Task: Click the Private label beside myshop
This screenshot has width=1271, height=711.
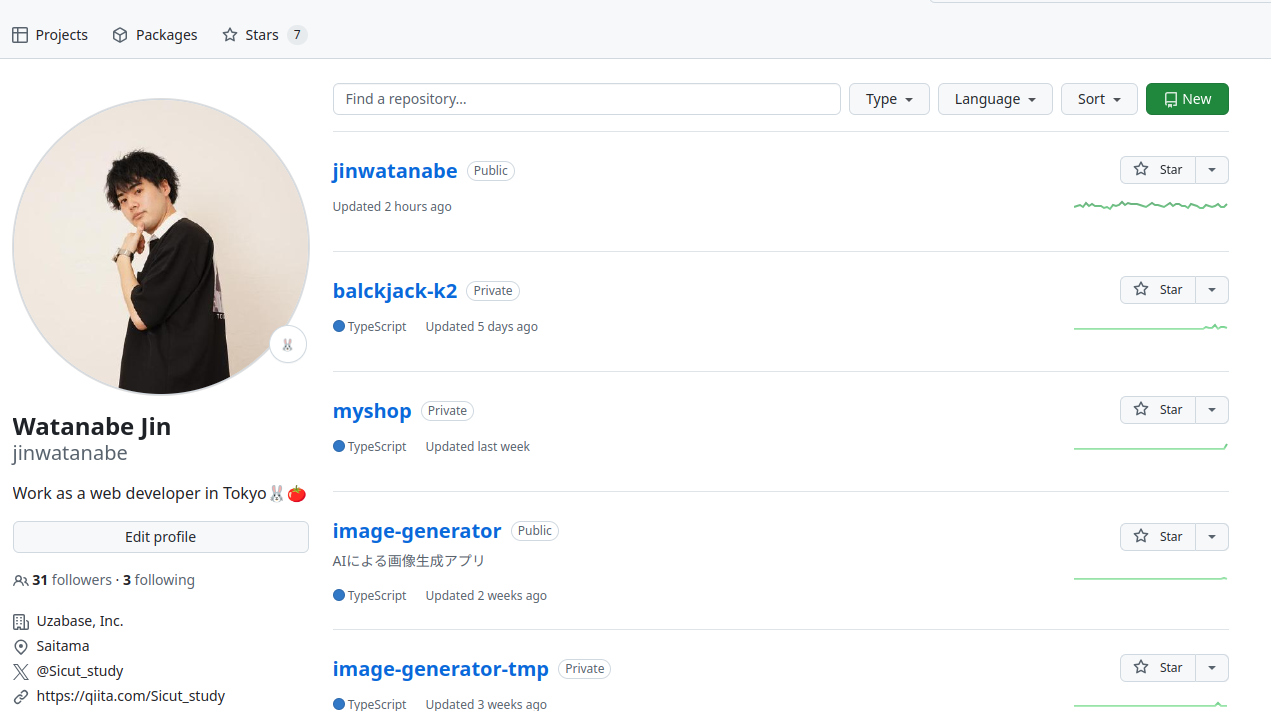Action: [447, 411]
